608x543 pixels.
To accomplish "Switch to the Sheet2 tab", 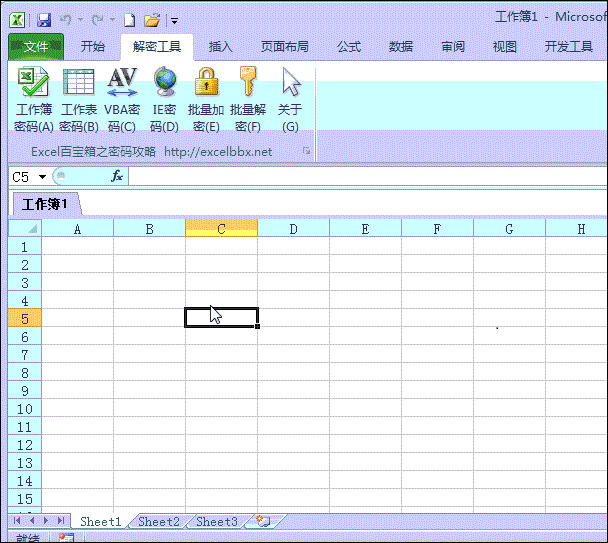I will [x=159, y=521].
